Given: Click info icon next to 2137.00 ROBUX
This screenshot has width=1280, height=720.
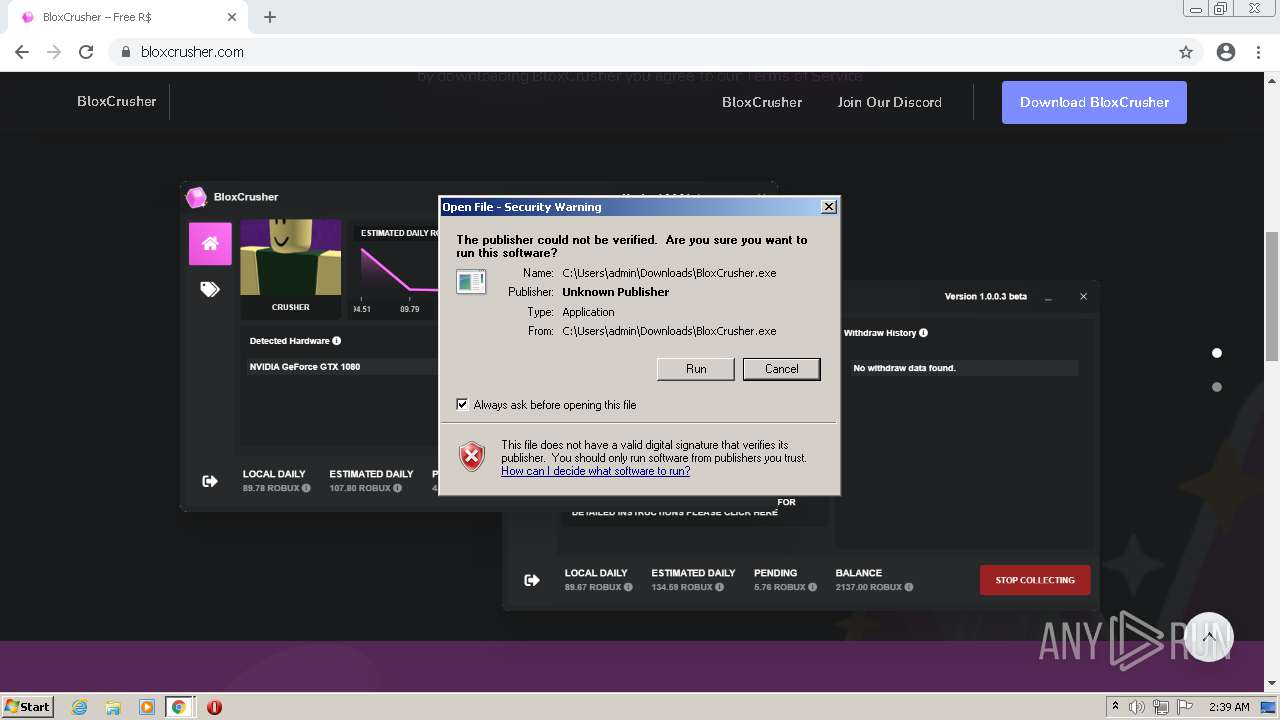Looking at the screenshot, I should click(908, 587).
